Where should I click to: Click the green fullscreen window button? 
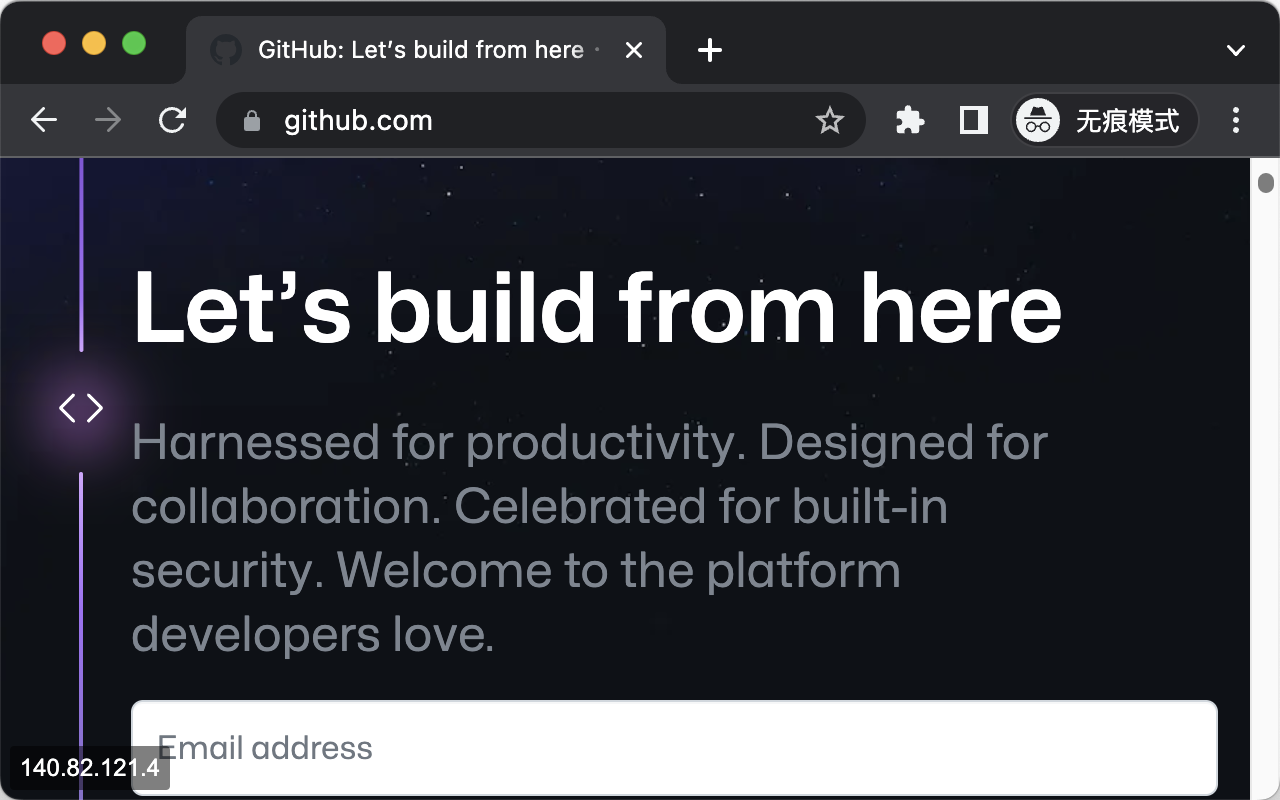click(134, 44)
